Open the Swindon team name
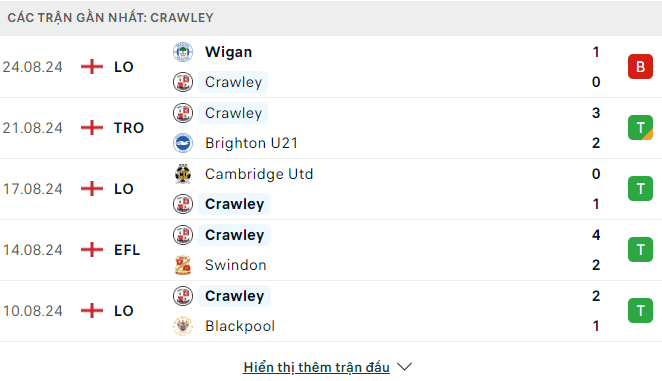 (236, 265)
